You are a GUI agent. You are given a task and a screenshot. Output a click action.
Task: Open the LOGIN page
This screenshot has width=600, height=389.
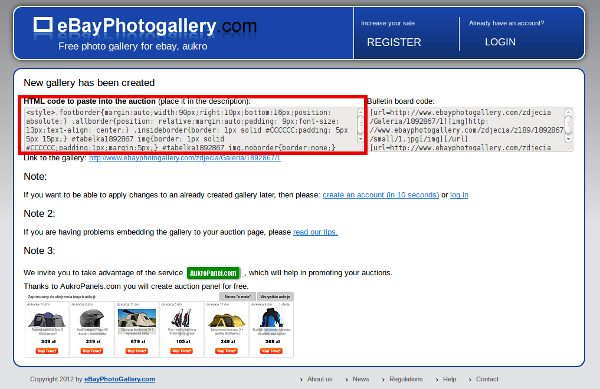coord(500,42)
